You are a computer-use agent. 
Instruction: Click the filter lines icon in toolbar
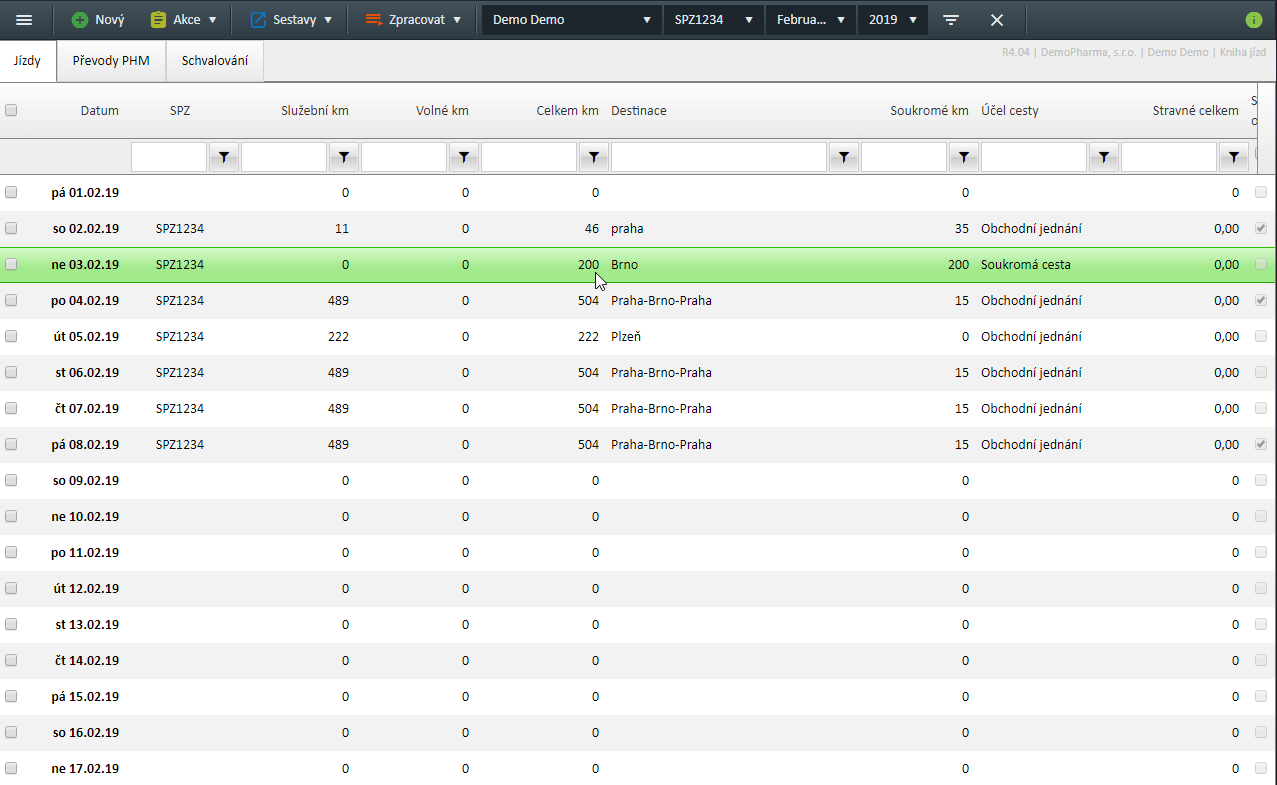(x=951, y=20)
